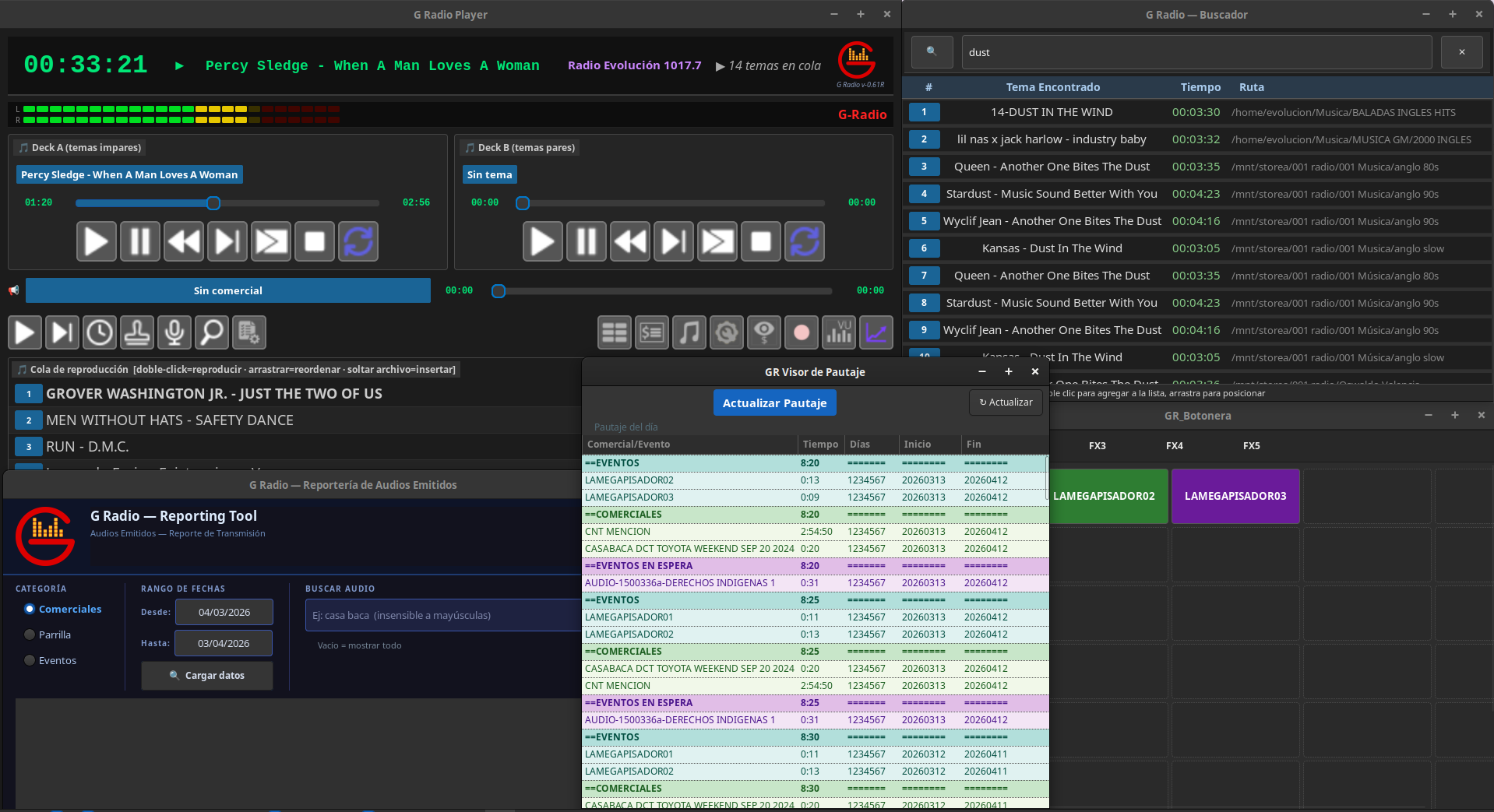This screenshot has height=812, width=1494.
Task: Click the music note icon
Action: [689, 333]
